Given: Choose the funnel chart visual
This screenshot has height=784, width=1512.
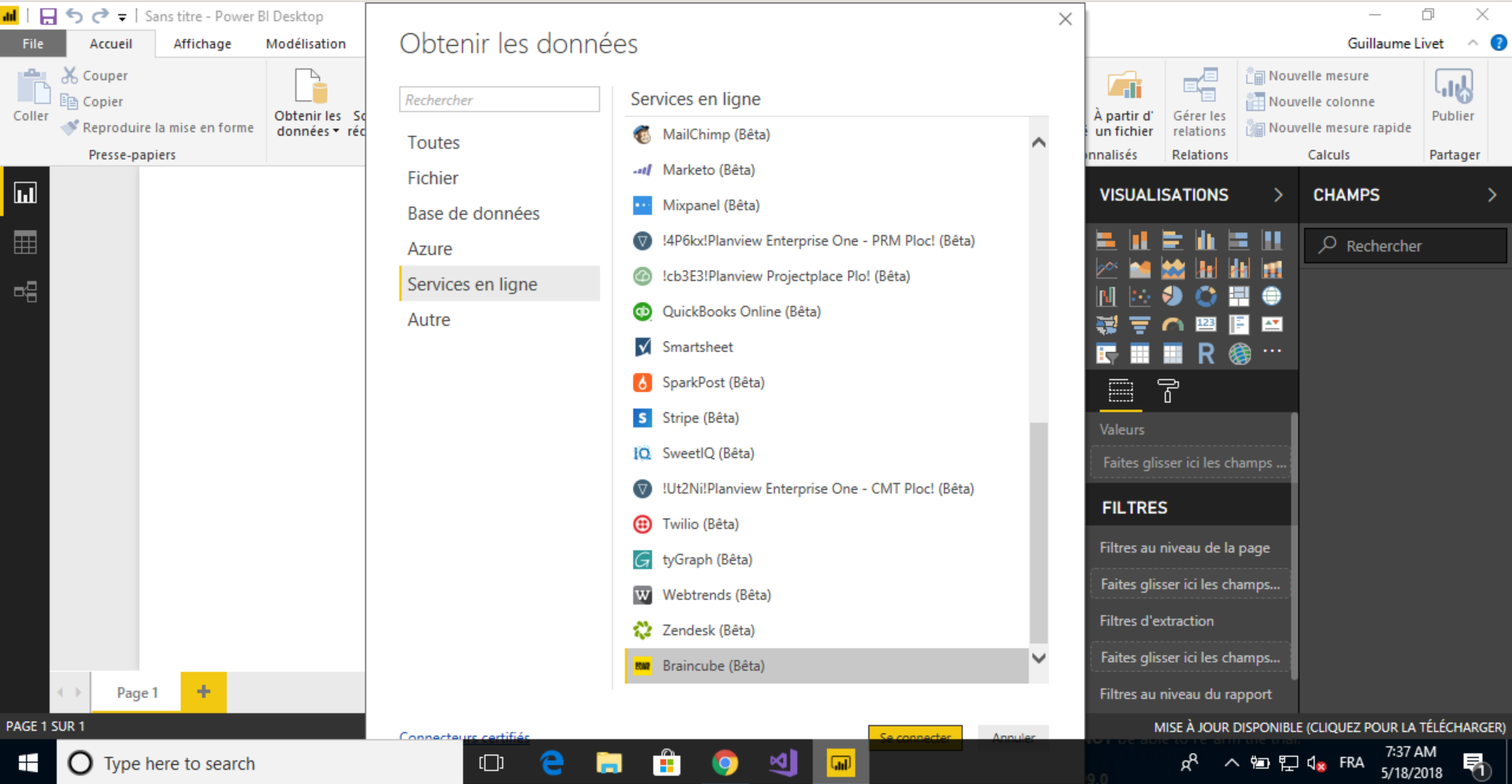Looking at the screenshot, I should (1140, 324).
